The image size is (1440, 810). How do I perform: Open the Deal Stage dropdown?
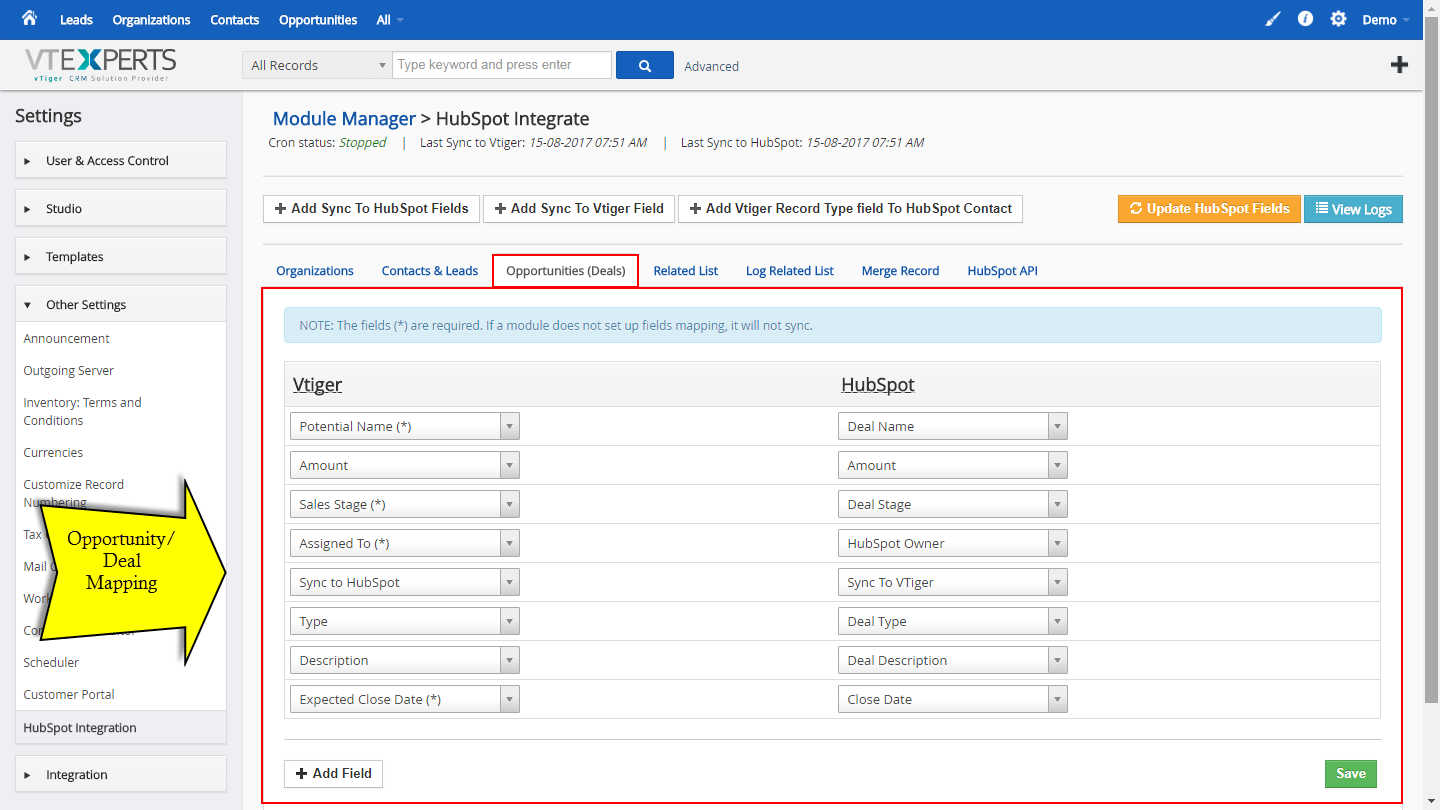click(953, 504)
